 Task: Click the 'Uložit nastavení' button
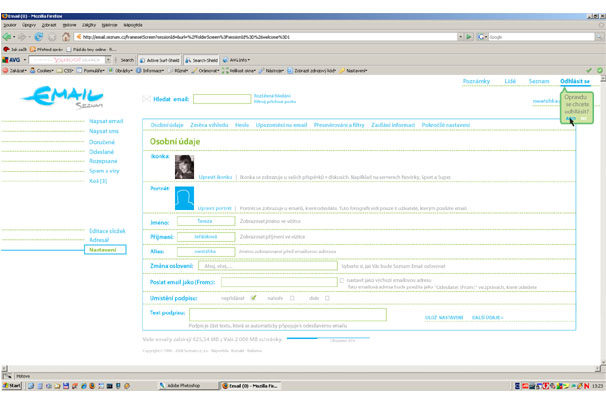(443, 317)
